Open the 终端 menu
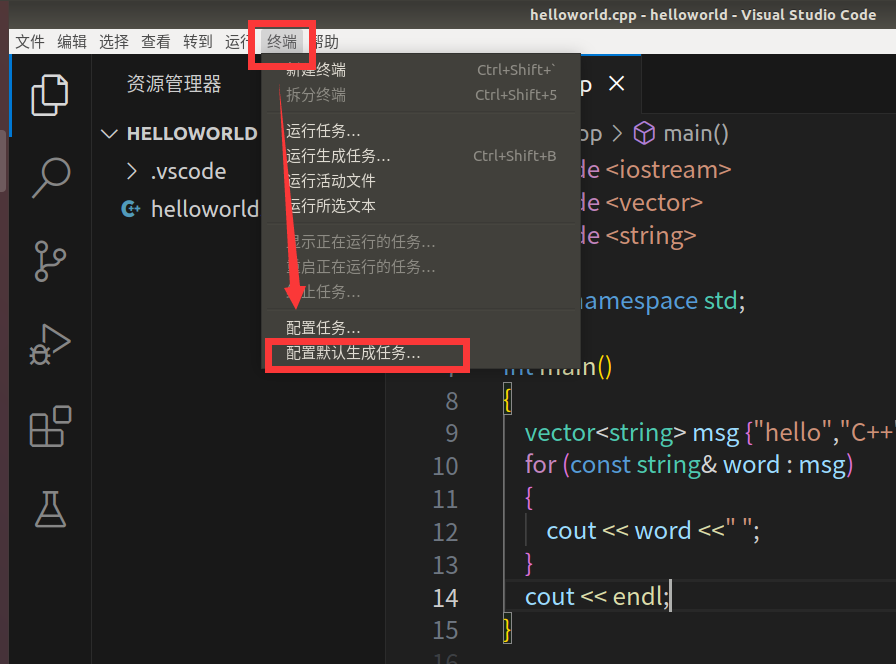Viewport: 896px width, 664px height. pos(282,42)
